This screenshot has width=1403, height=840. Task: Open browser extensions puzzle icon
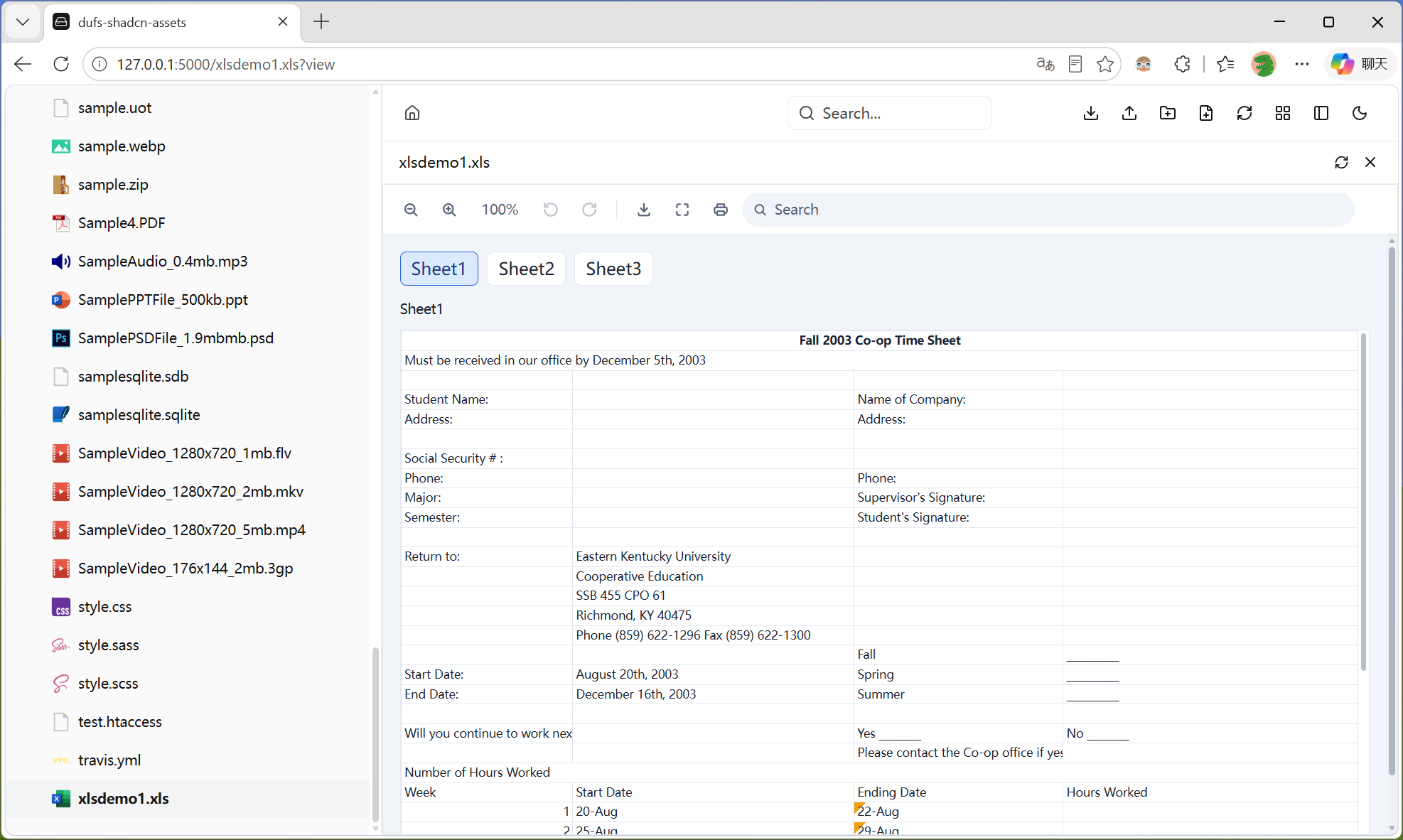coord(1182,64)
